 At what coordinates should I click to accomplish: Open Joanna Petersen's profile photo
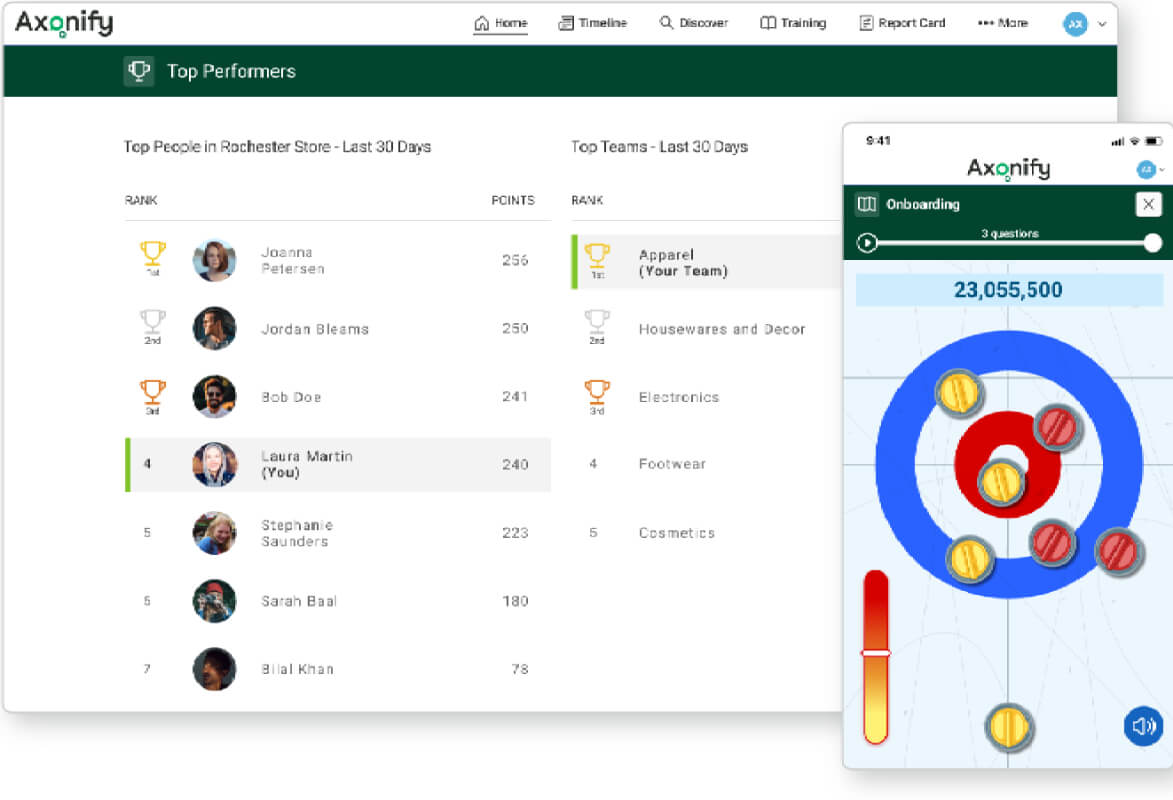pyautogui.click(x=215, y=260)
